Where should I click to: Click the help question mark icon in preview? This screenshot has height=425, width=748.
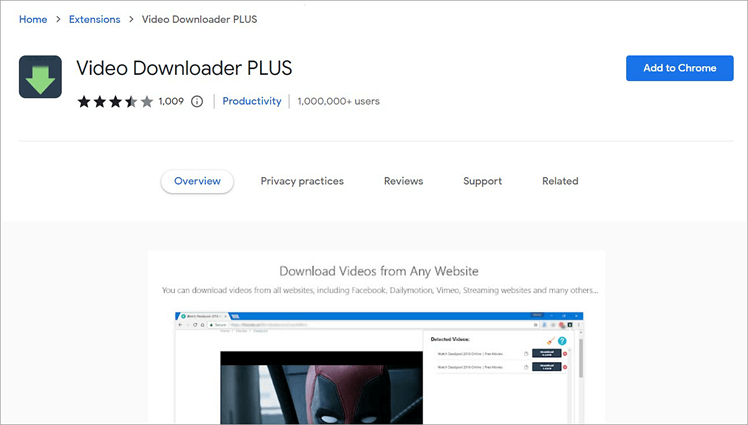tap(562, 341)
